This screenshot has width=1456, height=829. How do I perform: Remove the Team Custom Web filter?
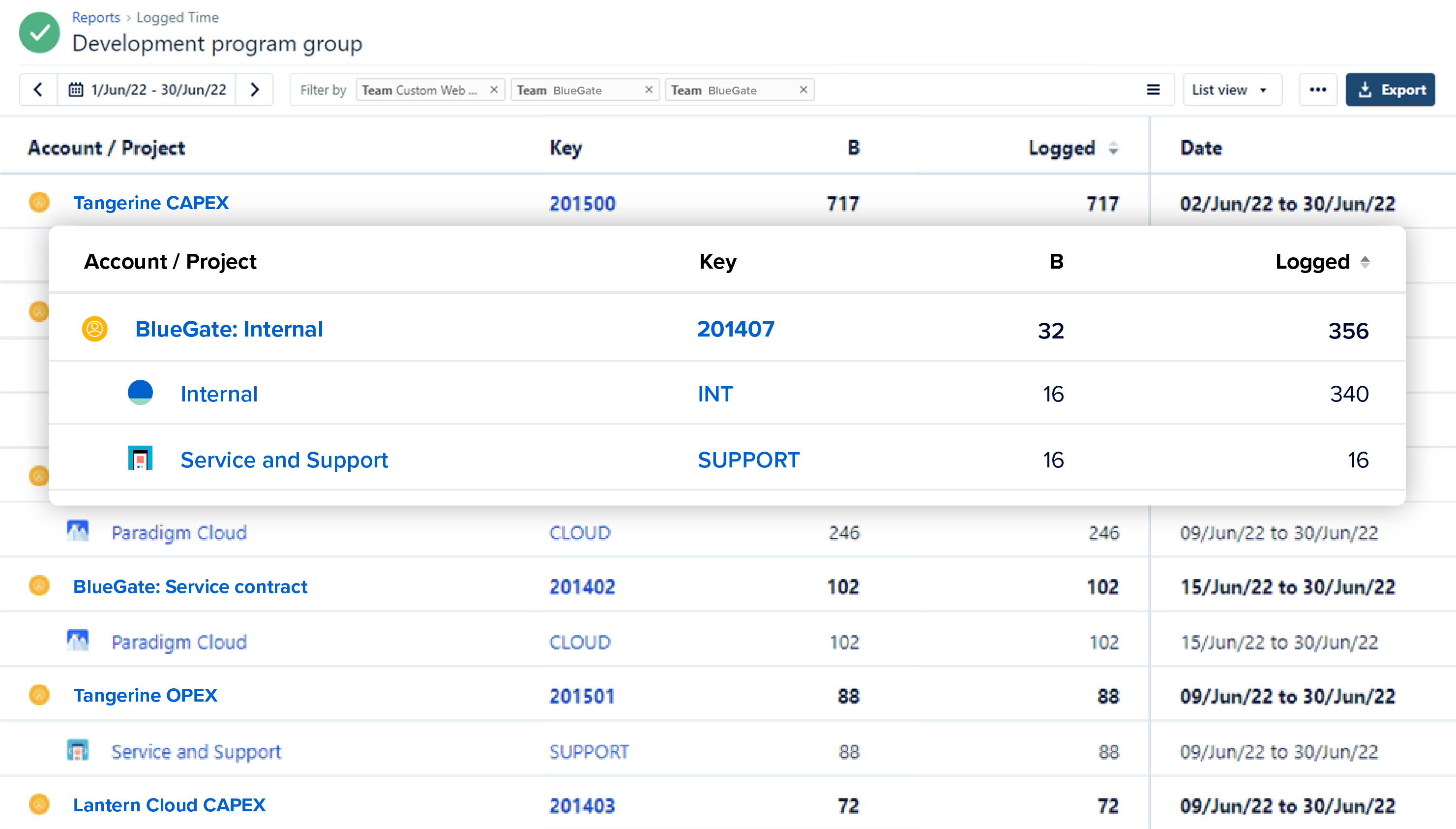click(494, 90)
